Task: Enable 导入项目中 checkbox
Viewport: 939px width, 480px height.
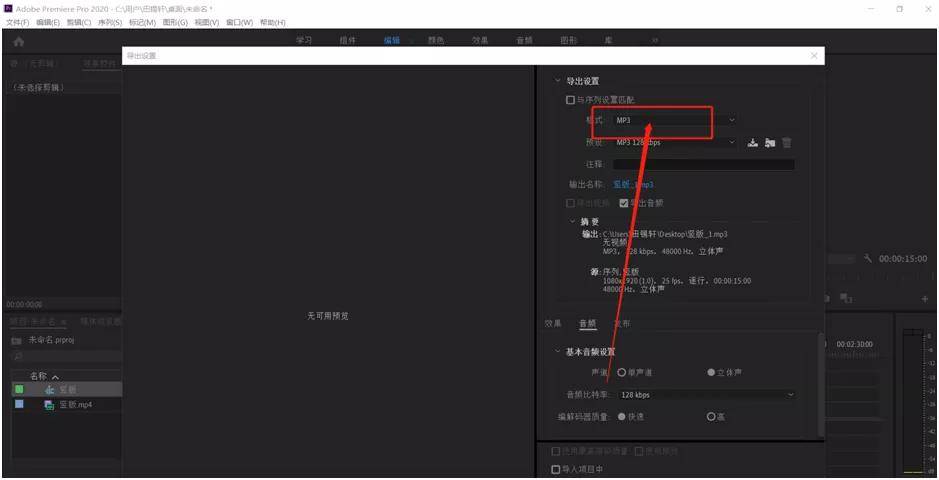Action: click(x=556, y=469)
